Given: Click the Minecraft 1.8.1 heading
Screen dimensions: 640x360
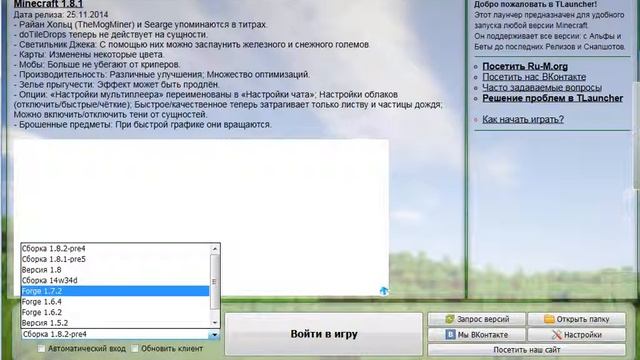Looking at the screenshot, I should [48, 4].
